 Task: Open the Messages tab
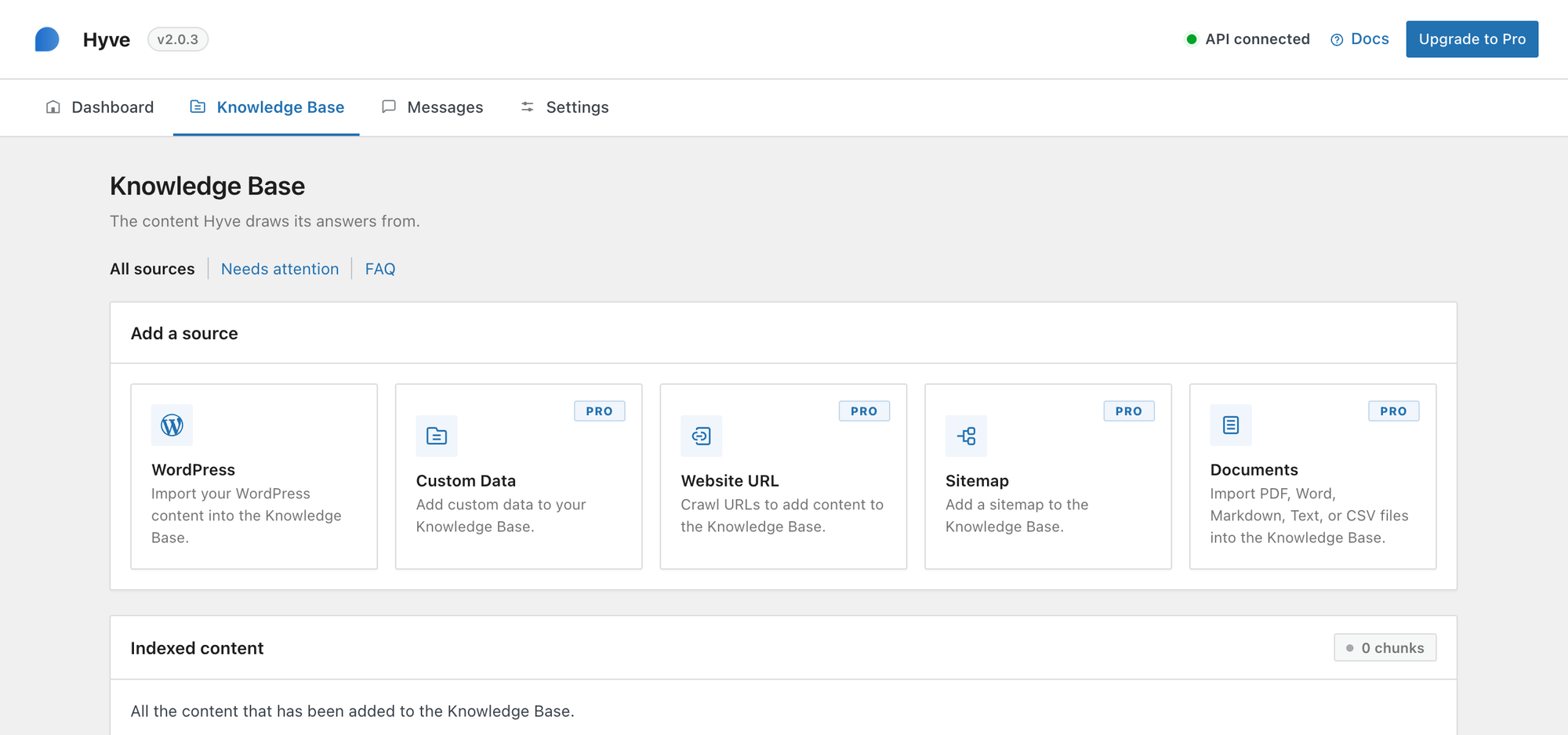pos(432,107)
